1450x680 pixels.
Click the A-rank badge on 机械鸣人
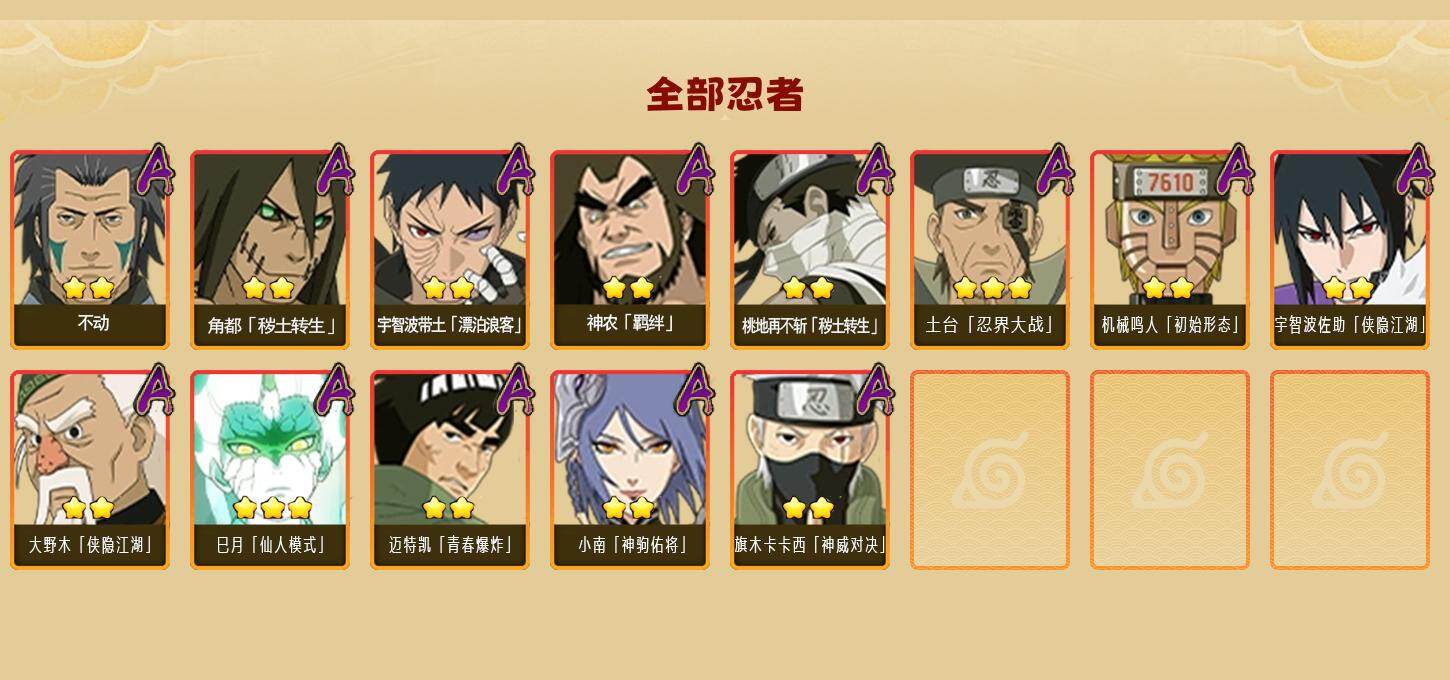point(1235,170)
